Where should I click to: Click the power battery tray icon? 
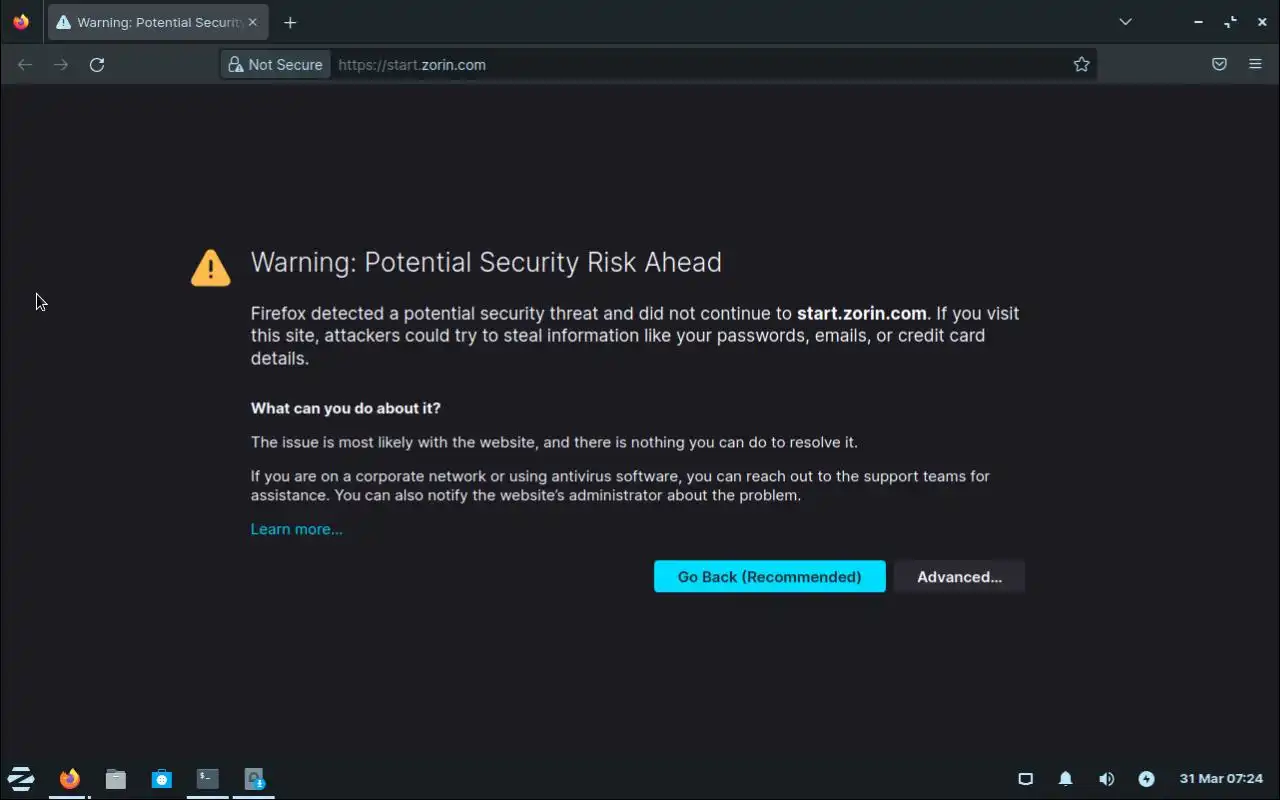[1146, 779]
